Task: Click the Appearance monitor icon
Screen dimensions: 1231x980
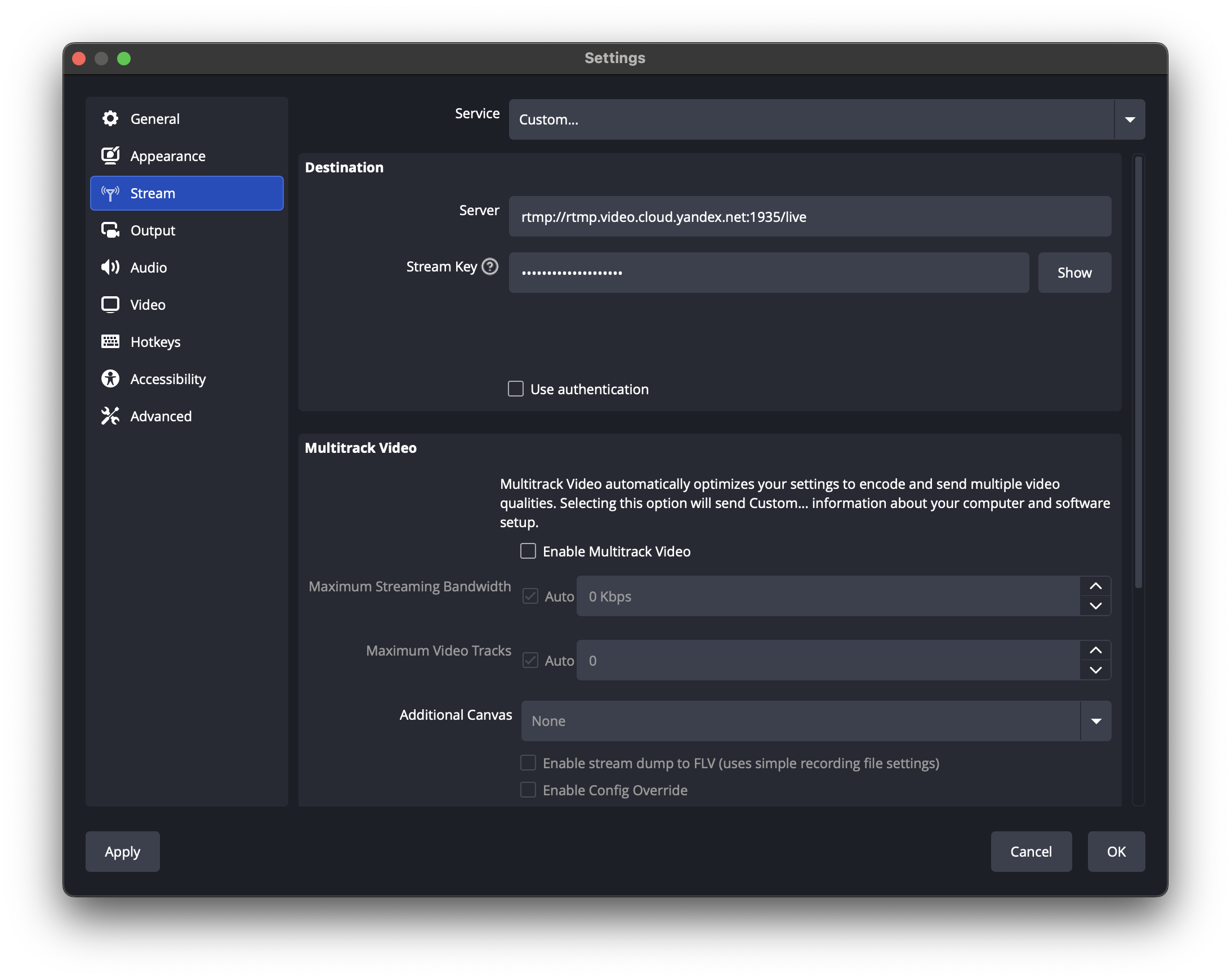Action: [110, 156]
